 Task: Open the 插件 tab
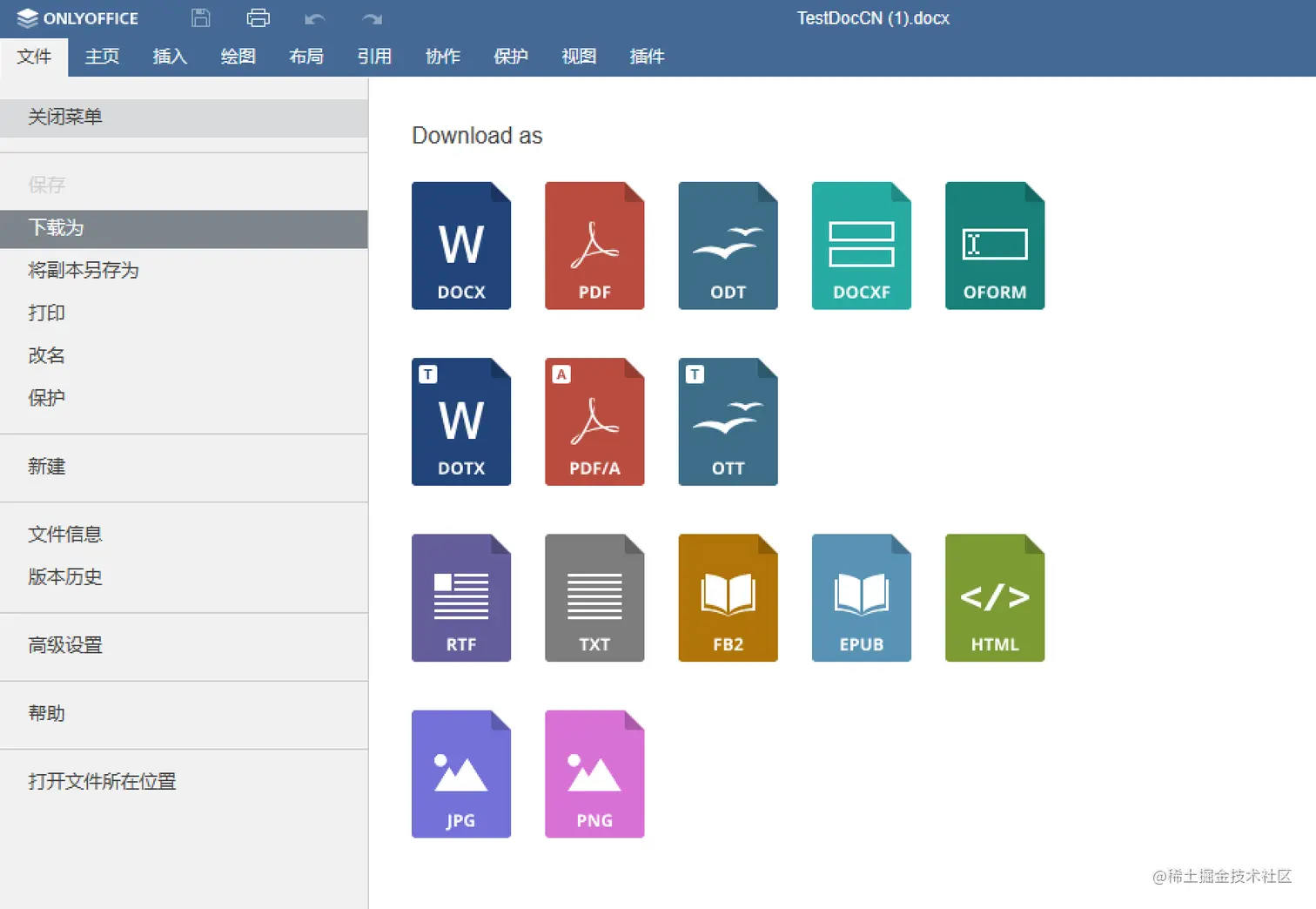tap(647, 57)
